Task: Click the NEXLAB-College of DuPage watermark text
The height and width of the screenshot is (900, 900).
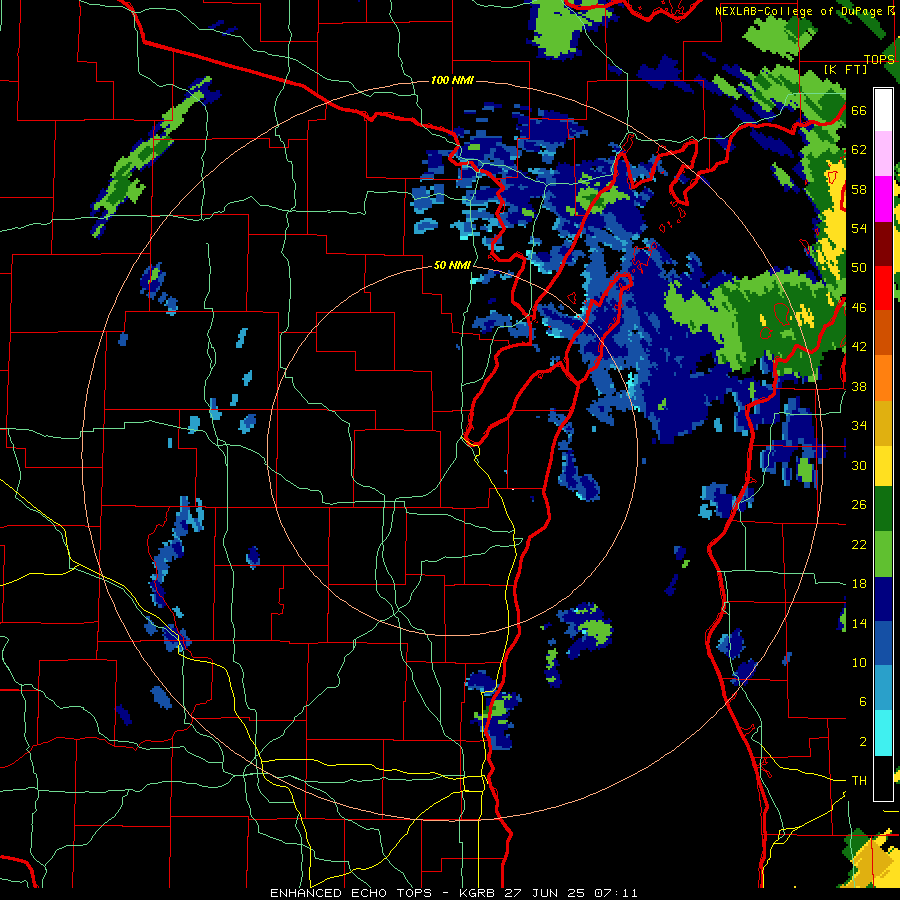Action: 804,11
